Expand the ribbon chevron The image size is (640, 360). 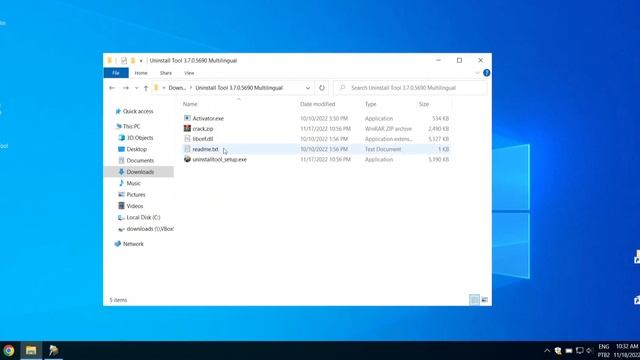tap(477, 73)
